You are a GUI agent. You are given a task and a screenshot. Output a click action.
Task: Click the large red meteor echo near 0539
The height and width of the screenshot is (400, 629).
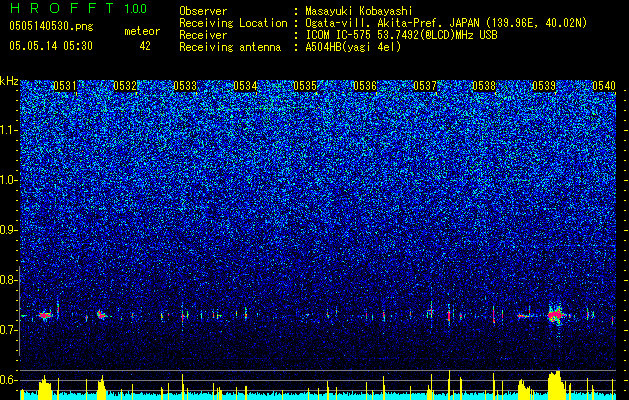coord(556,315)
